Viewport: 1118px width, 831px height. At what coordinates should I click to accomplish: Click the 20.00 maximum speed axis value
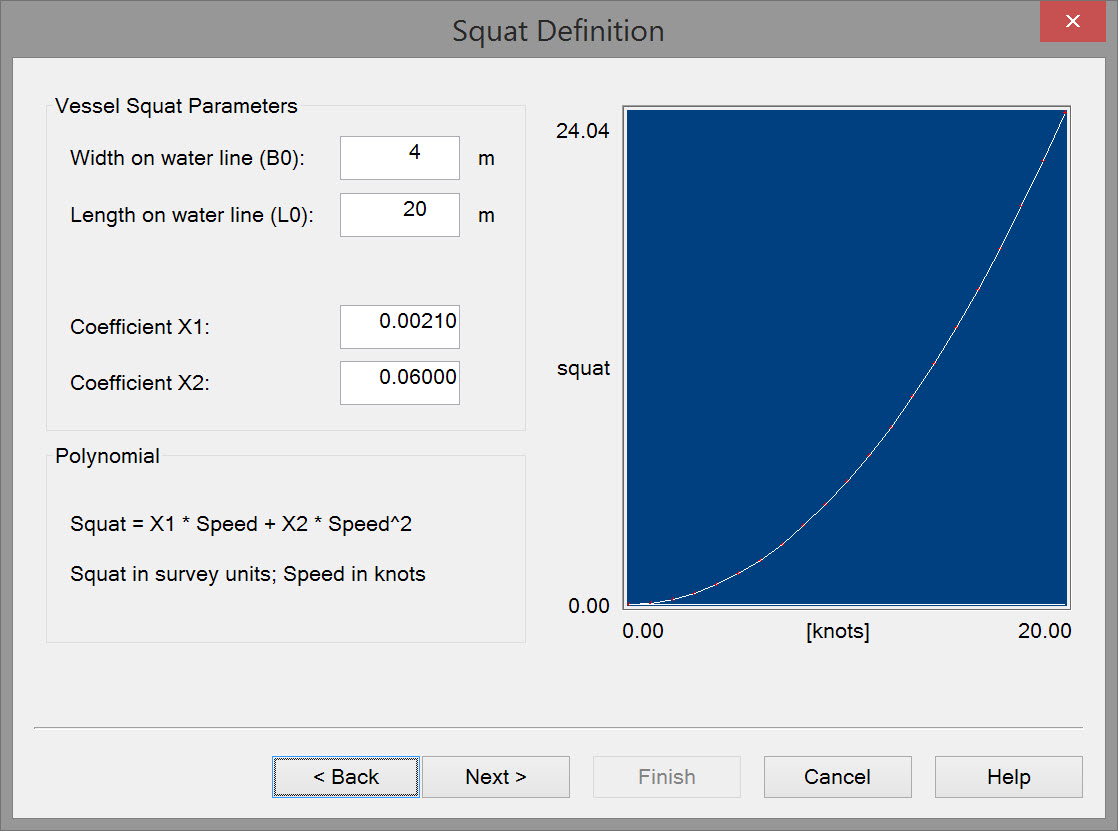(x=1045, y=631)
